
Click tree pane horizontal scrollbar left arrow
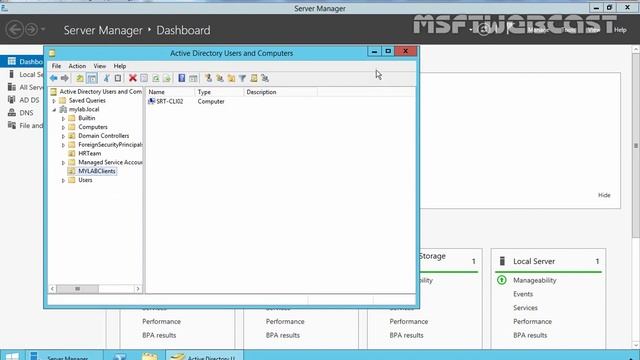[x=52, y=289]
